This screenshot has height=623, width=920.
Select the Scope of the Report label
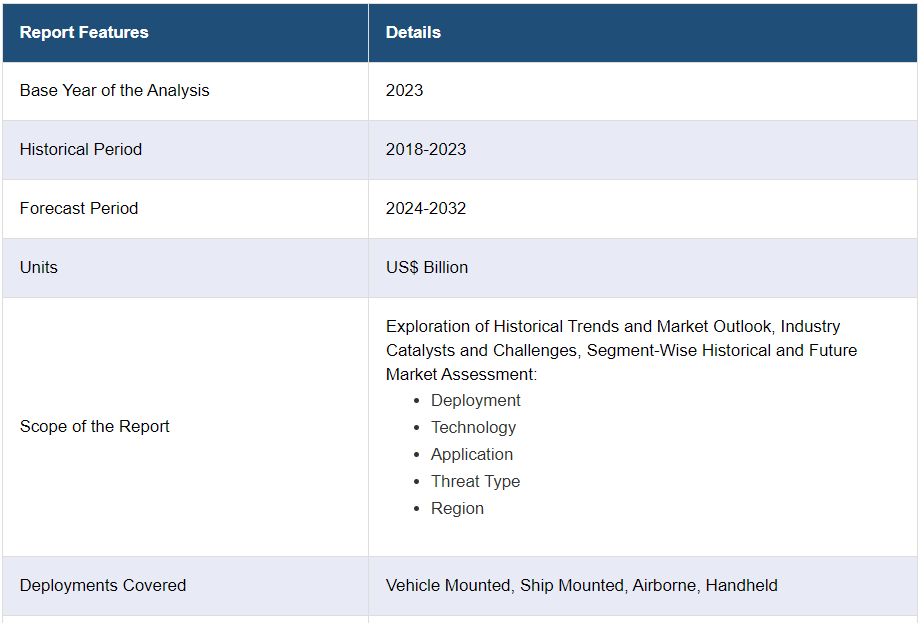pos(95,426)
